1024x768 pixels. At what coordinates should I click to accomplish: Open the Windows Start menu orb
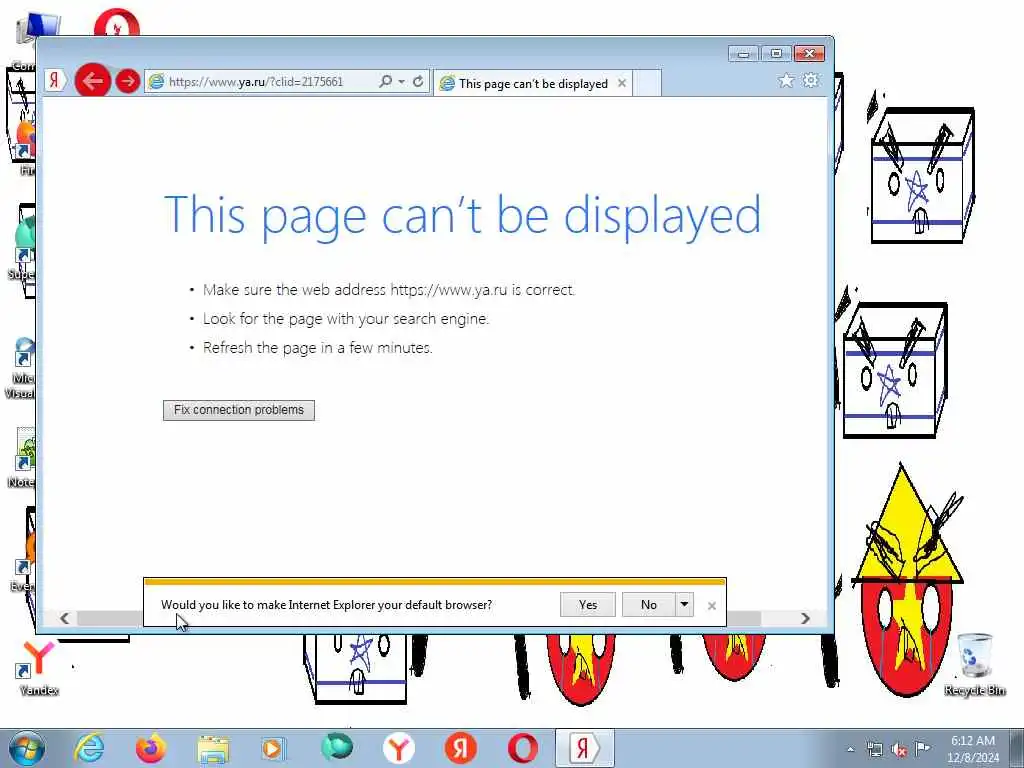point(27,748)
